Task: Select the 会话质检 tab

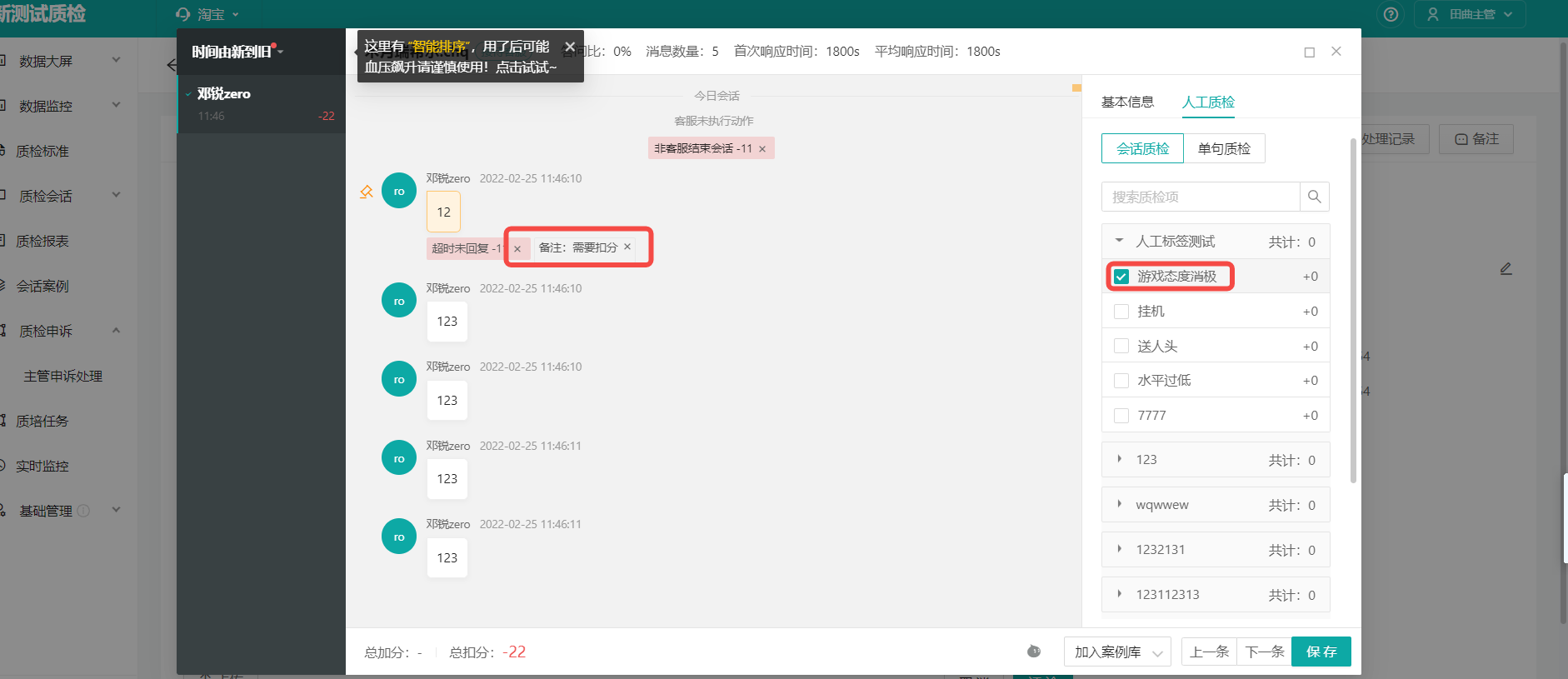Action: [x=1142, y=148]
